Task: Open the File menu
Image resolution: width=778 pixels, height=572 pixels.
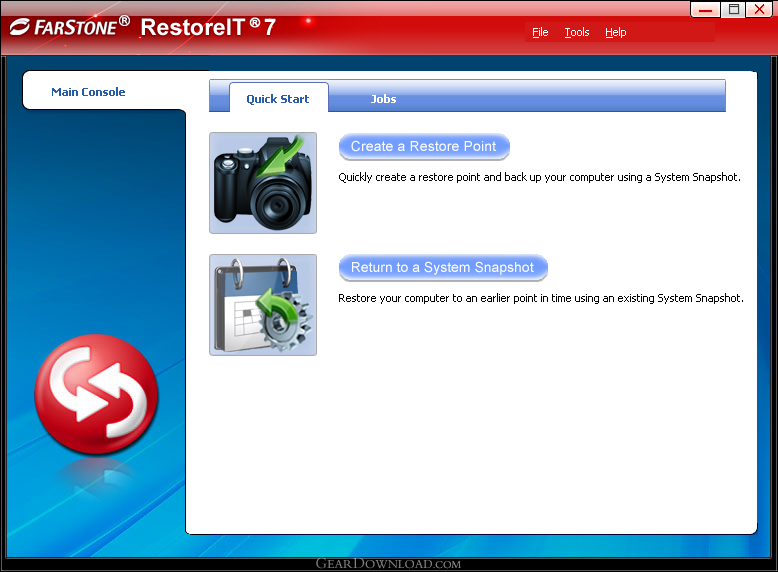Action: (540, 32)
